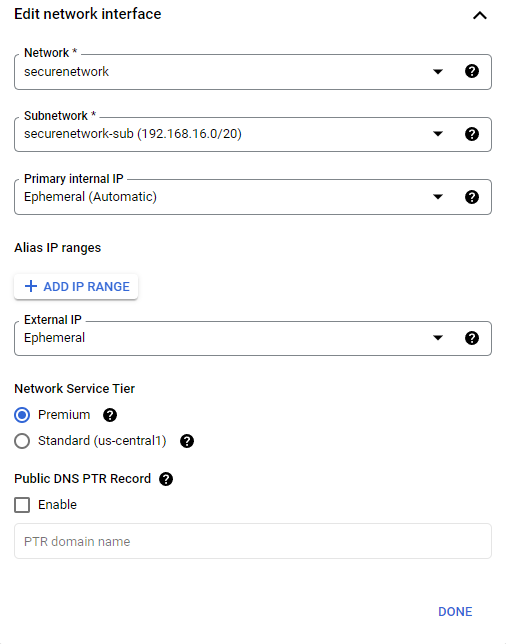This screenshot has height=644, width=506.
Task: Focus the PTR domain name field
Action: [x=253, y=541]
